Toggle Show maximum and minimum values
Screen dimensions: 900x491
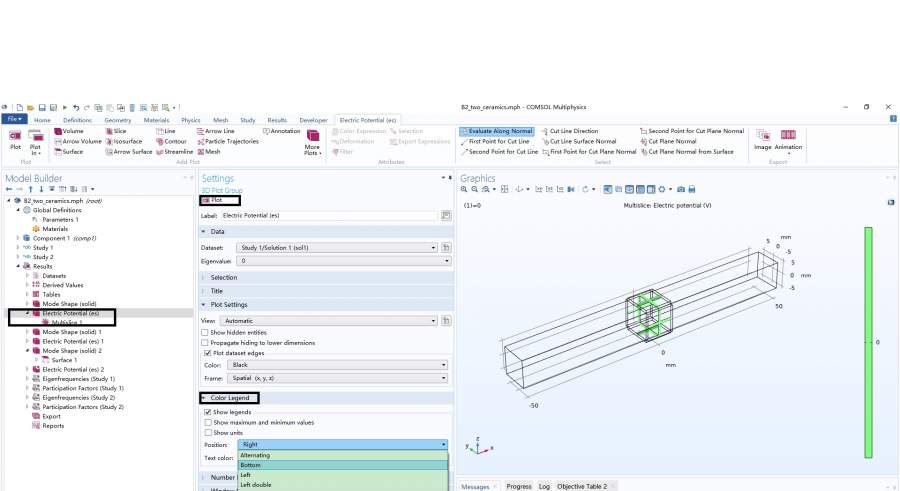(205, 422)
